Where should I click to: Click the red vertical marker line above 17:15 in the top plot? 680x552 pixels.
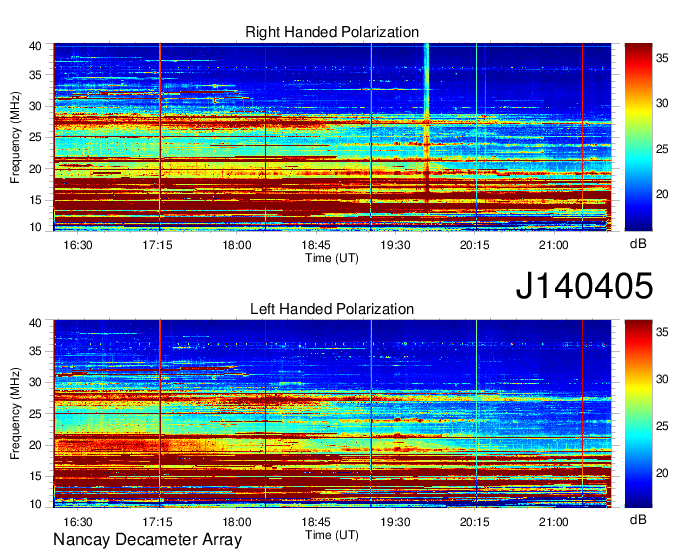[x=160, y=137]
